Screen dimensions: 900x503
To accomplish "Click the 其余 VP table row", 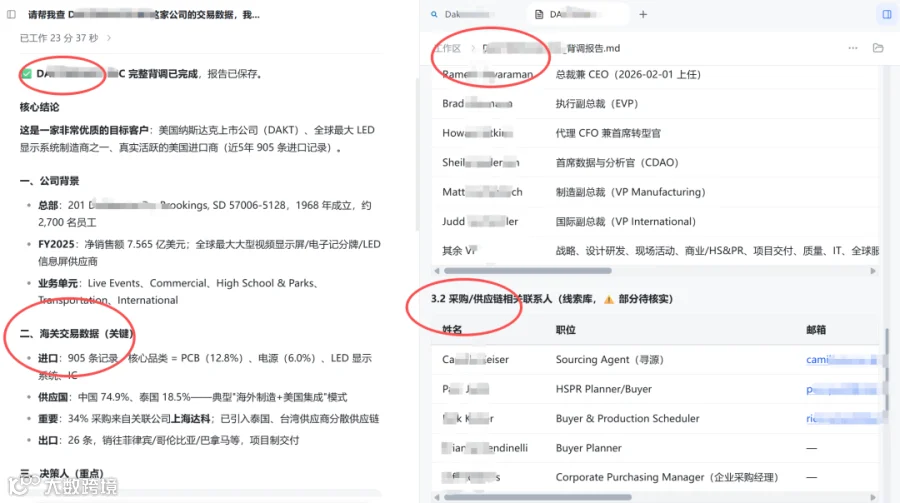I will 655,250.
